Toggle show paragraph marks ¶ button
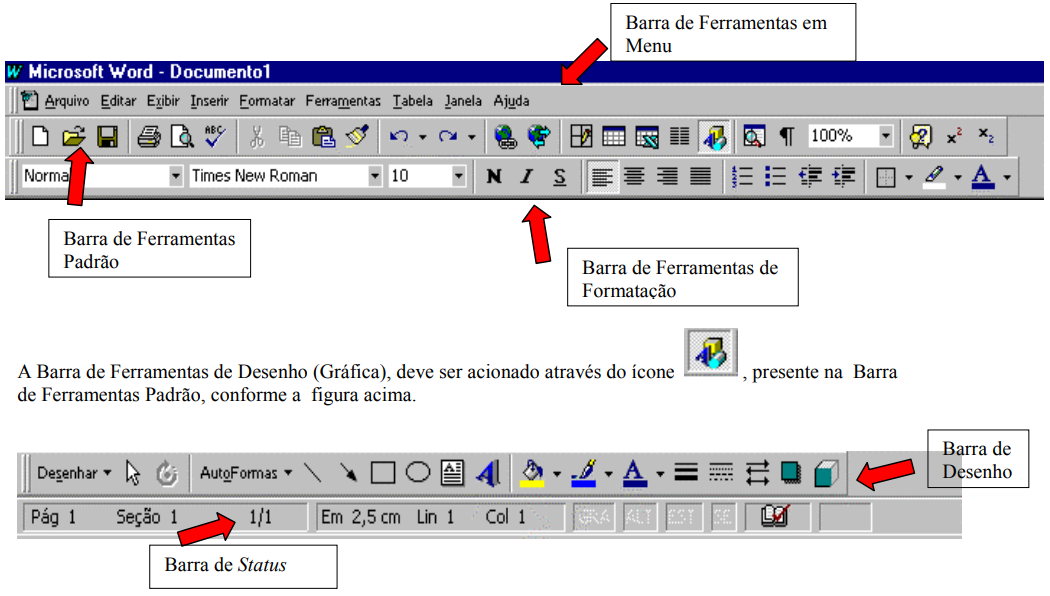This screenshot has height=596, width=1050. tap(787, 136)
